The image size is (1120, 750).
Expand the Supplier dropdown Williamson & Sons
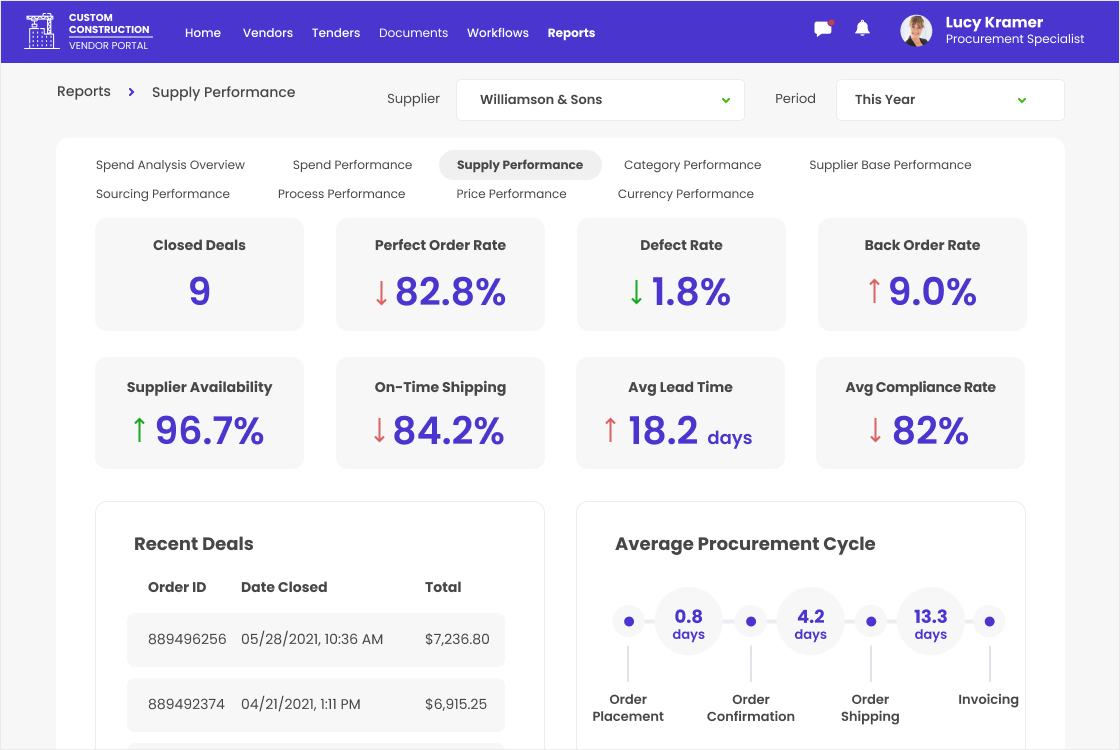tap(600, 100)
